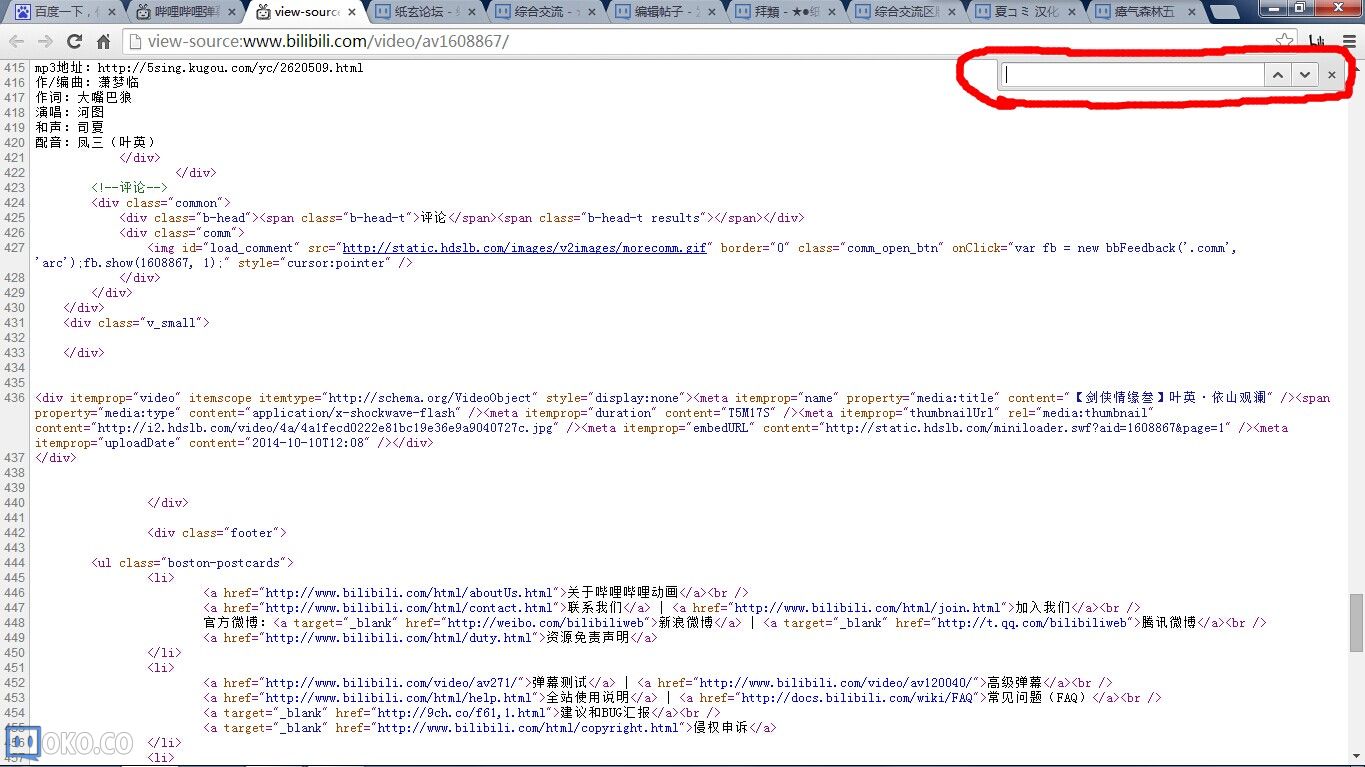Click the div class="footer" source line
Image resolution: width=1365 pixels, height=767 pixels.
(217, 533)
